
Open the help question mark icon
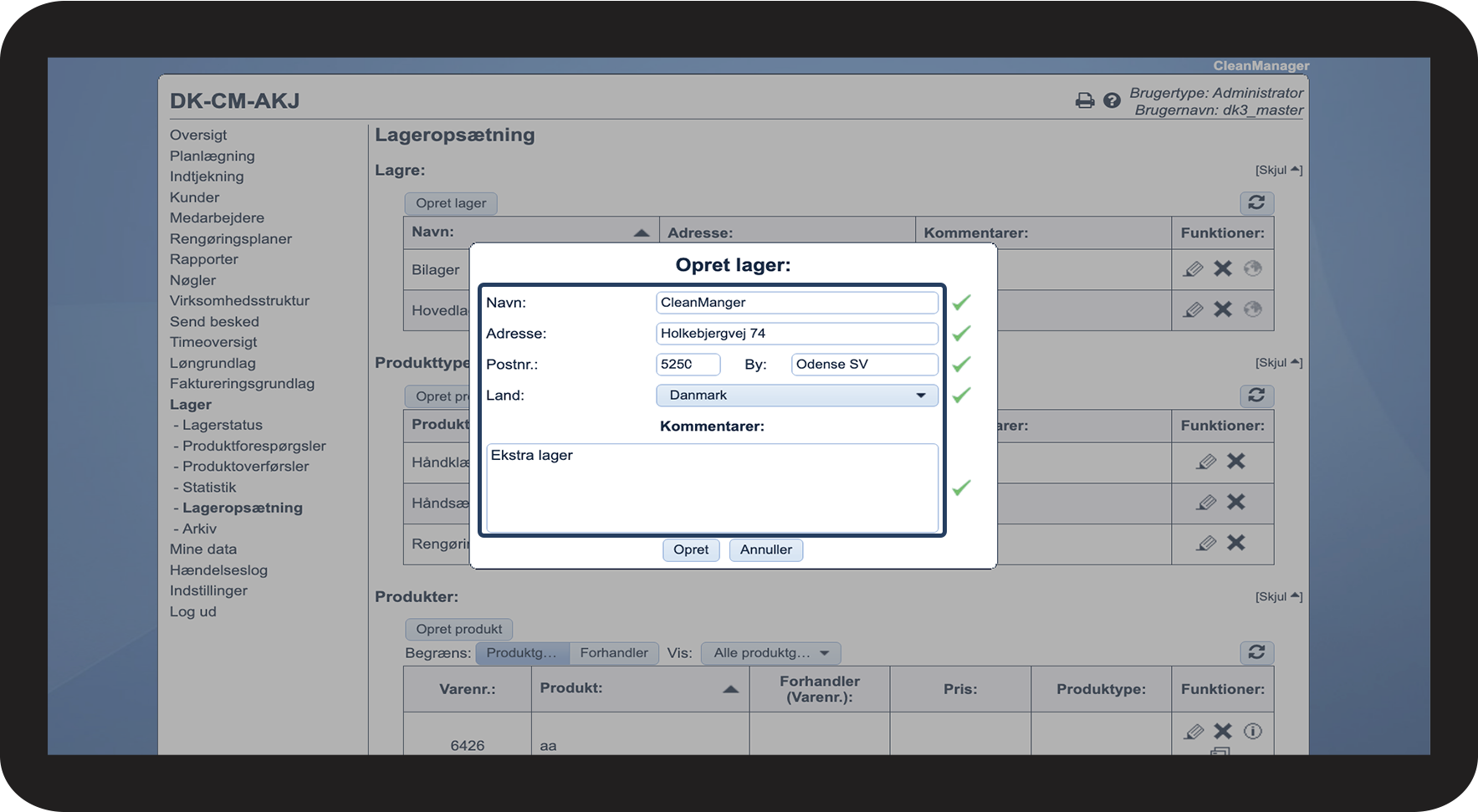(1112, 100)
